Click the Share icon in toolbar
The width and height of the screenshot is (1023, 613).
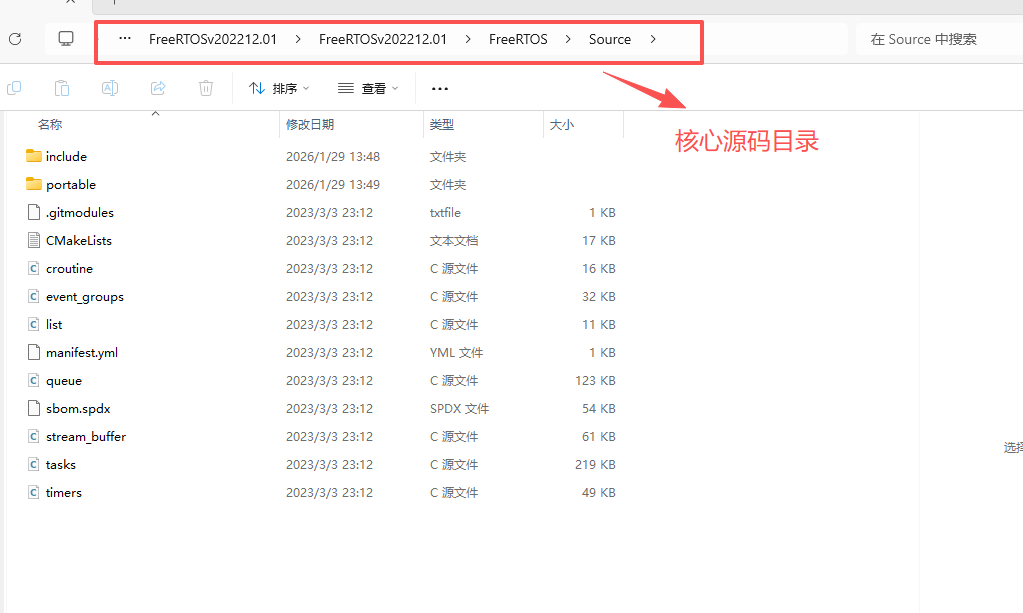158,88
